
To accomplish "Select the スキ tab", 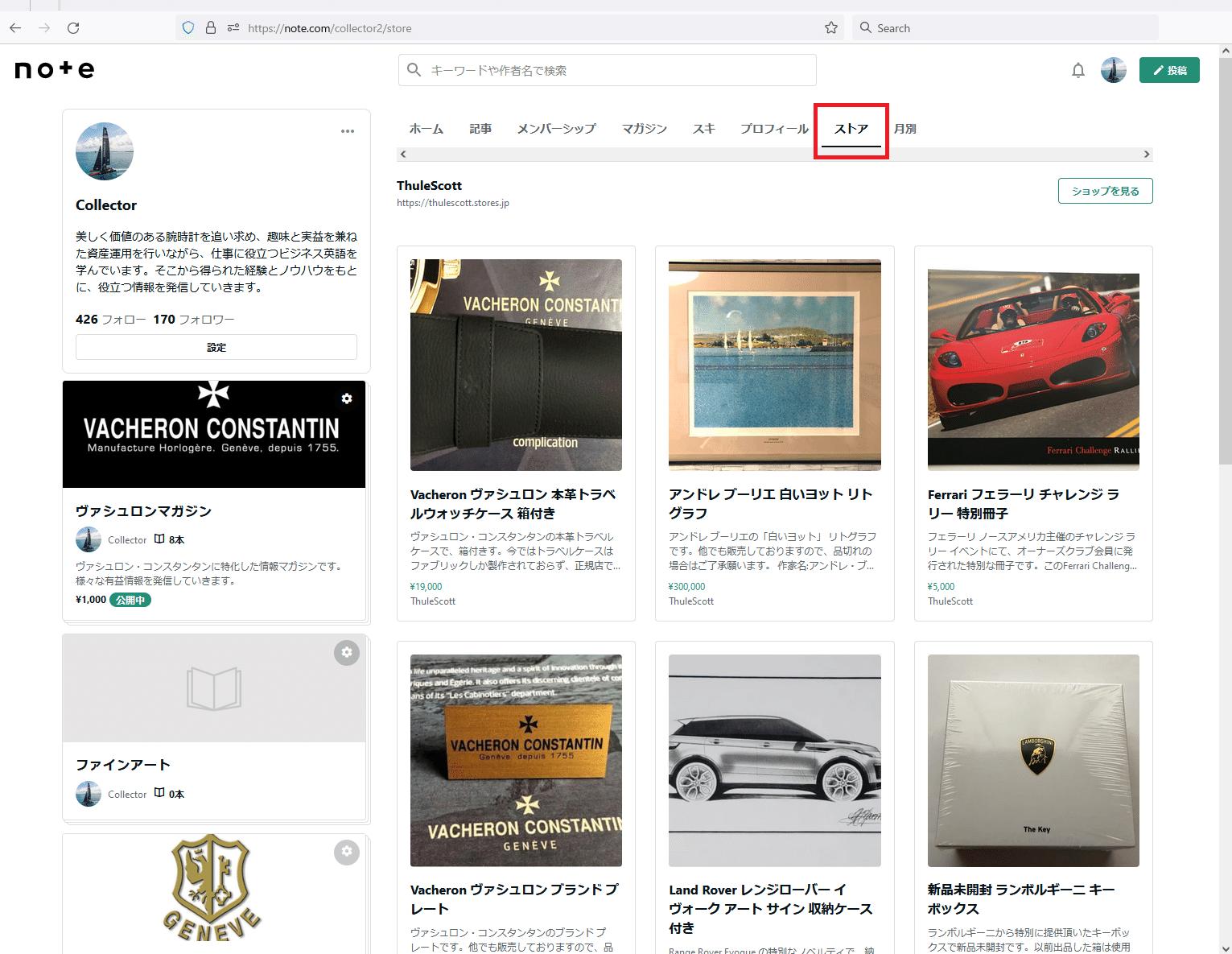I will (x=704, y=129).
